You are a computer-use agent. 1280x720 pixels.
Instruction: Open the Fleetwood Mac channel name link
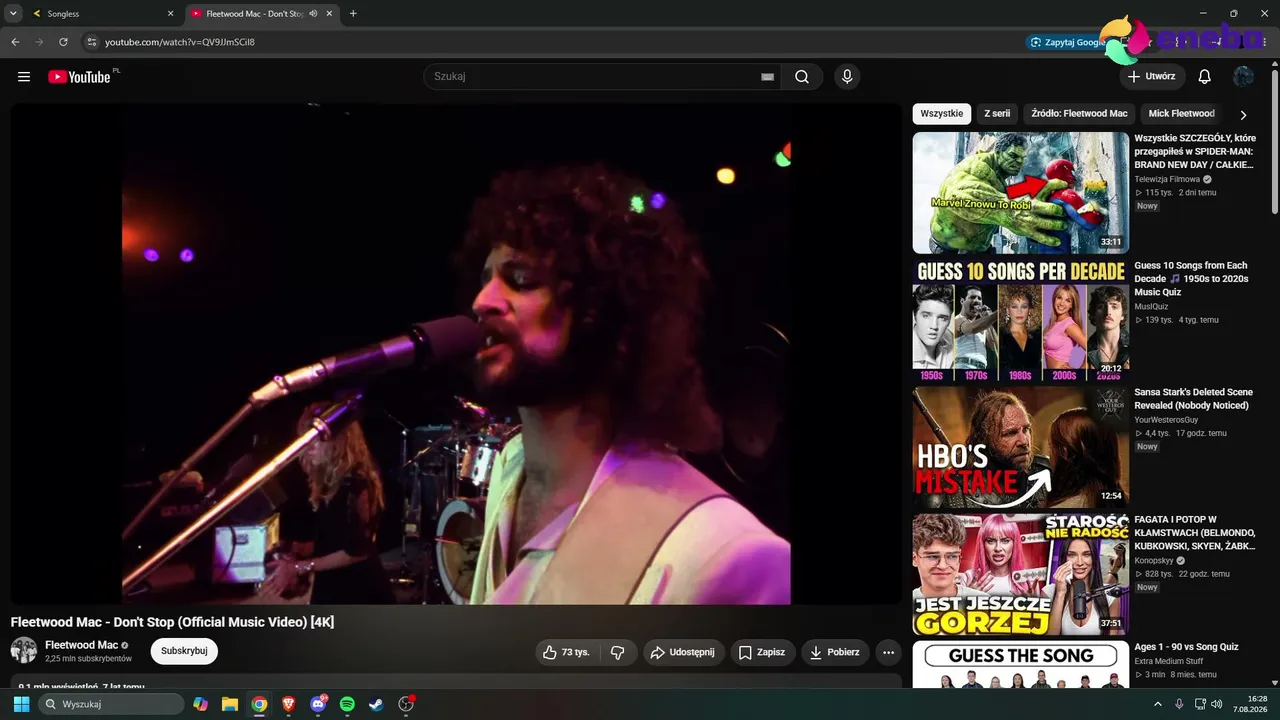tap(82, 645)
